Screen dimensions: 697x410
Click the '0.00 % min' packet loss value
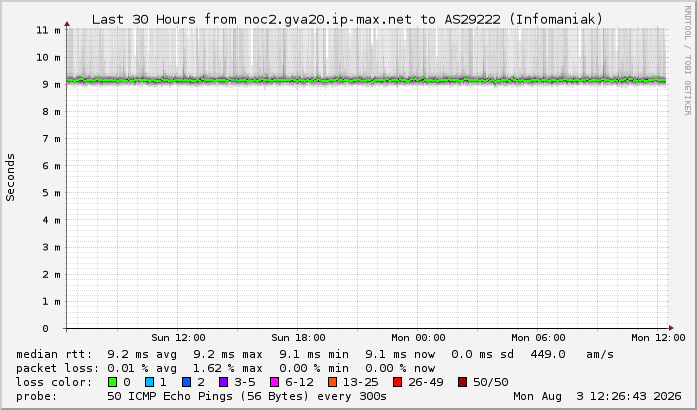click(314, 368)
